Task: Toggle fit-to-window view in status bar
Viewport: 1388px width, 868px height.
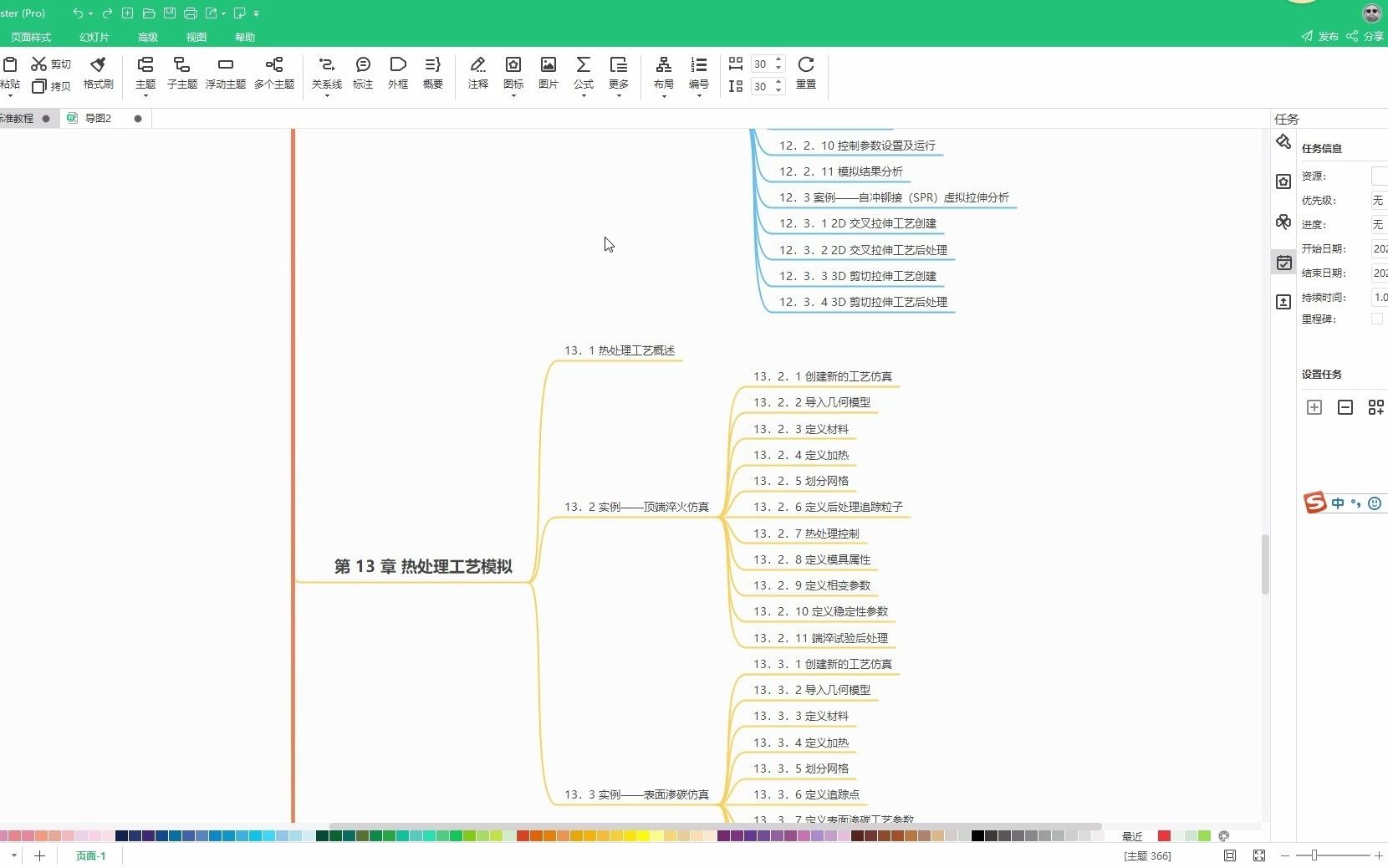Action: [1259, 855]
